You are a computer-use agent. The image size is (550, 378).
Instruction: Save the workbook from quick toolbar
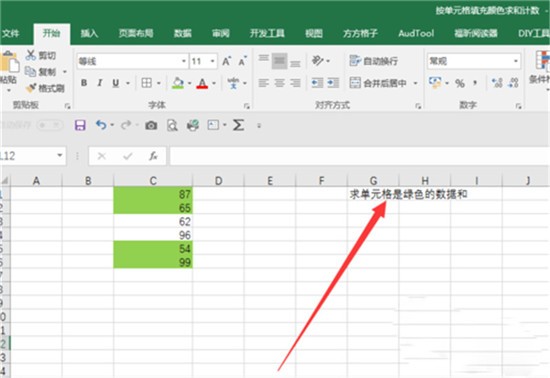(80, 125)
